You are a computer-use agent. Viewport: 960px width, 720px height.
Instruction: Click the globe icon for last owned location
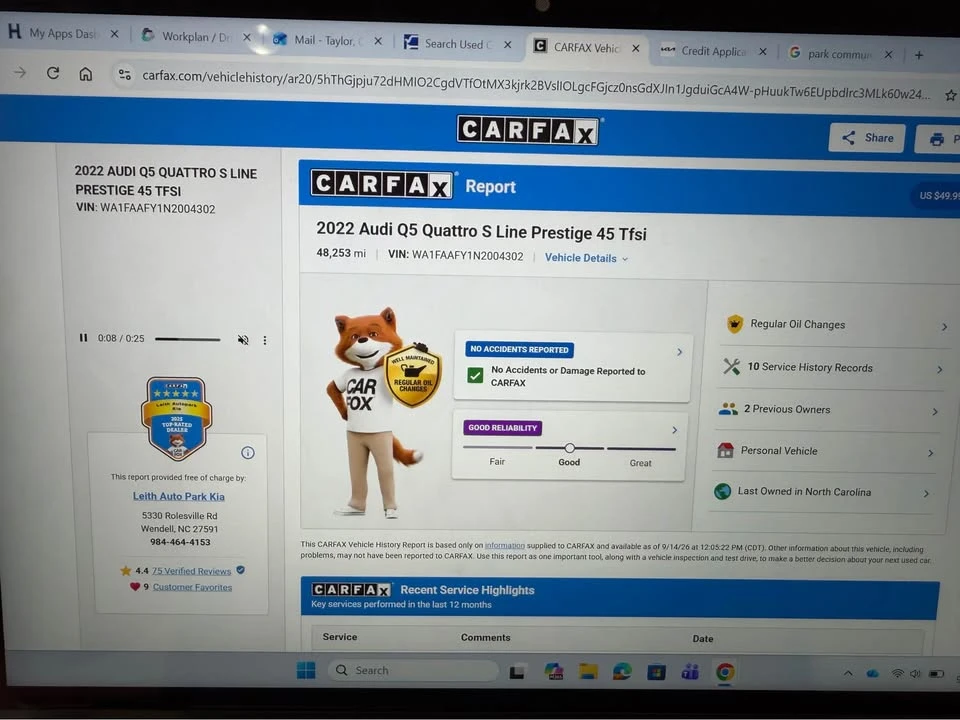coord(722,491)
